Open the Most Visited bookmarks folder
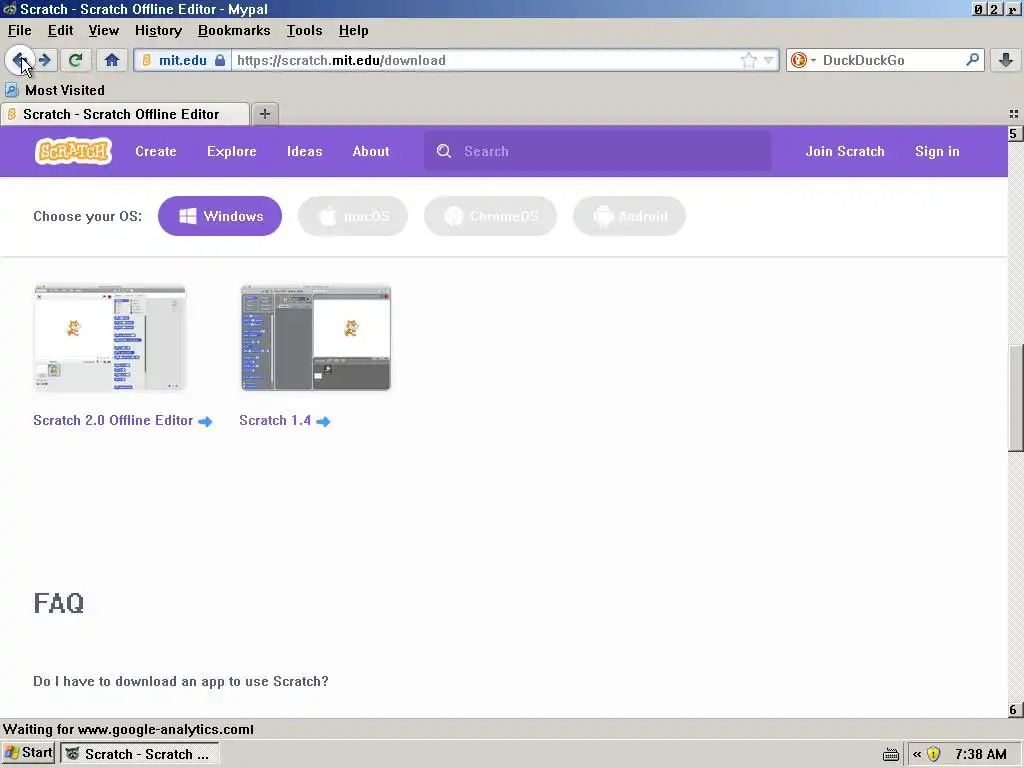 coord(55,90)
